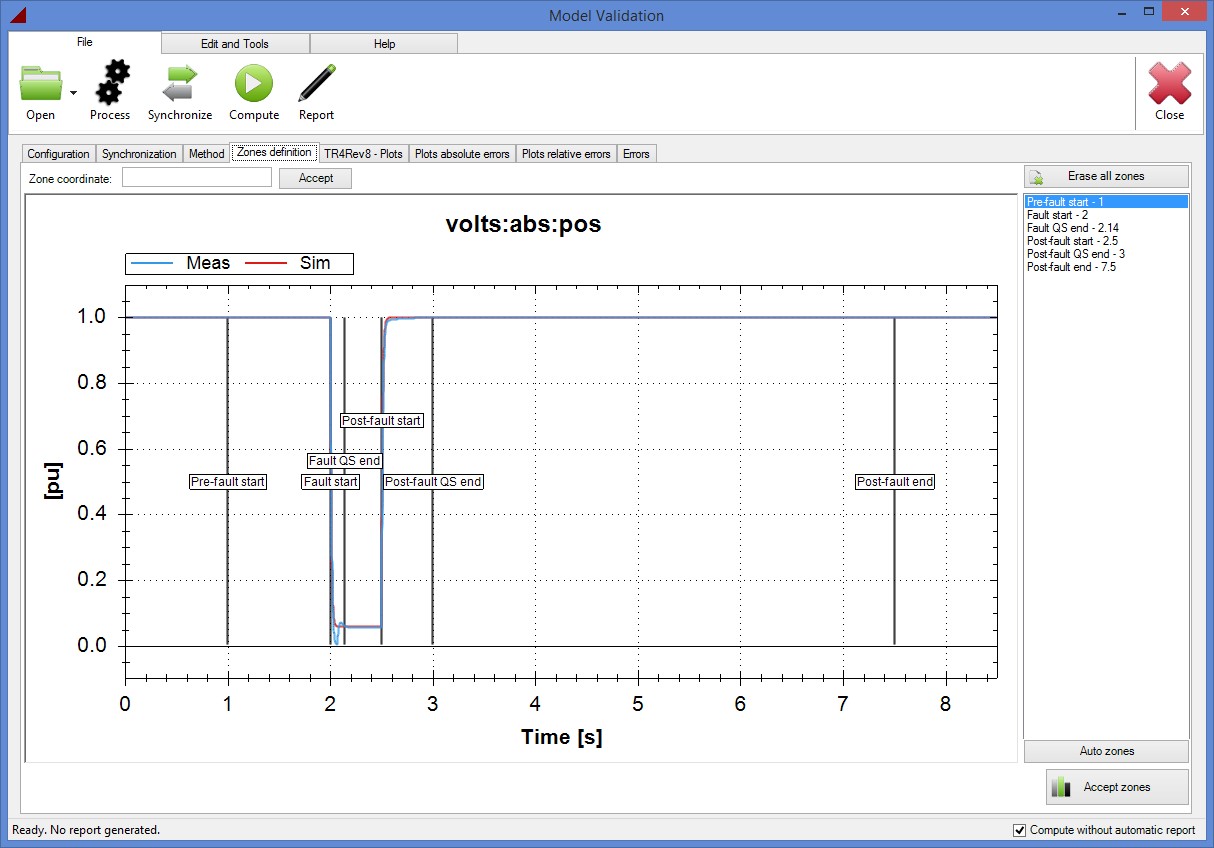Open the Edit and Tools ribbon tab
Screen dimensions: 1214x848
235,44
